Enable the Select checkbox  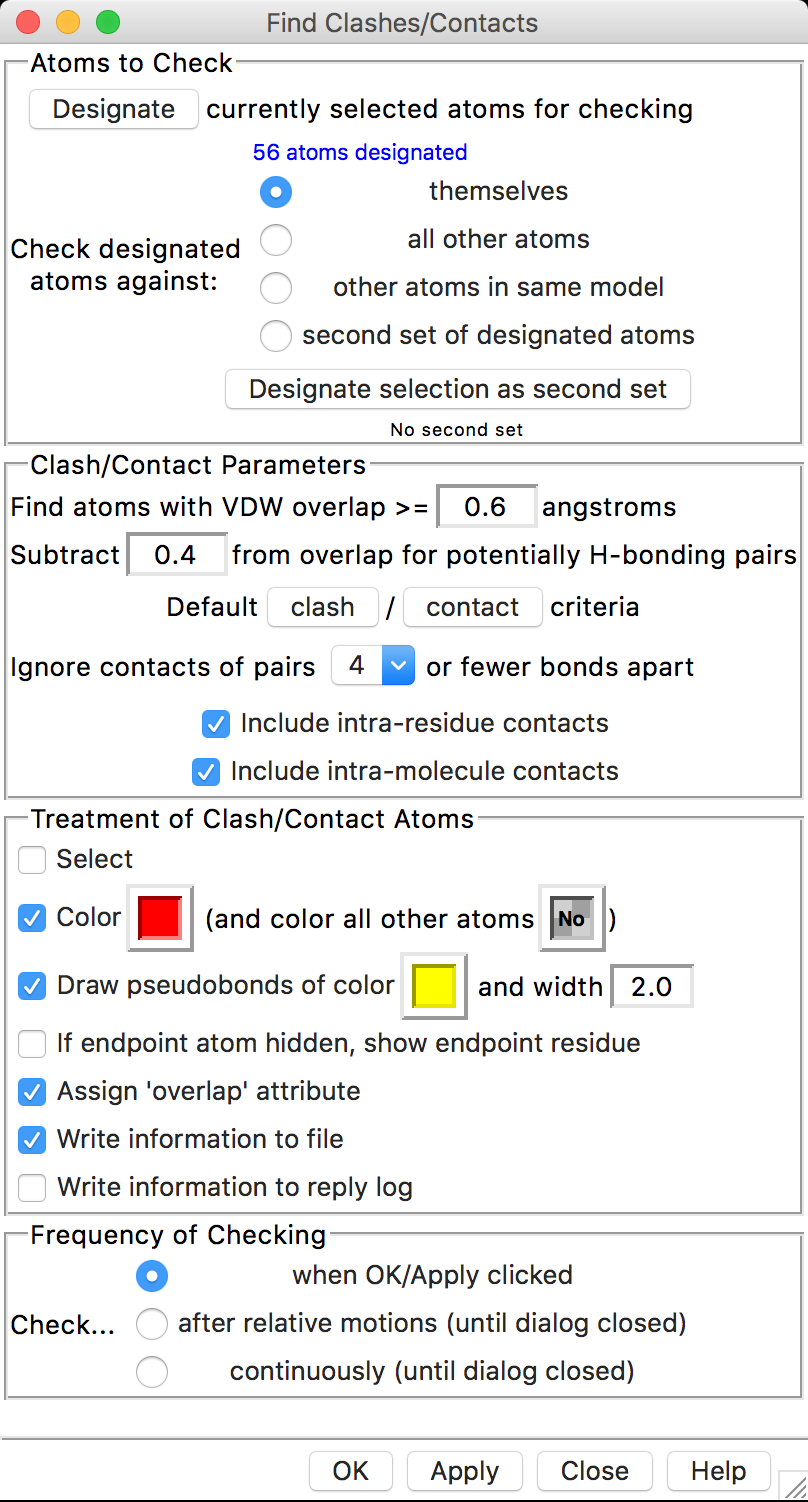(32, 859)
